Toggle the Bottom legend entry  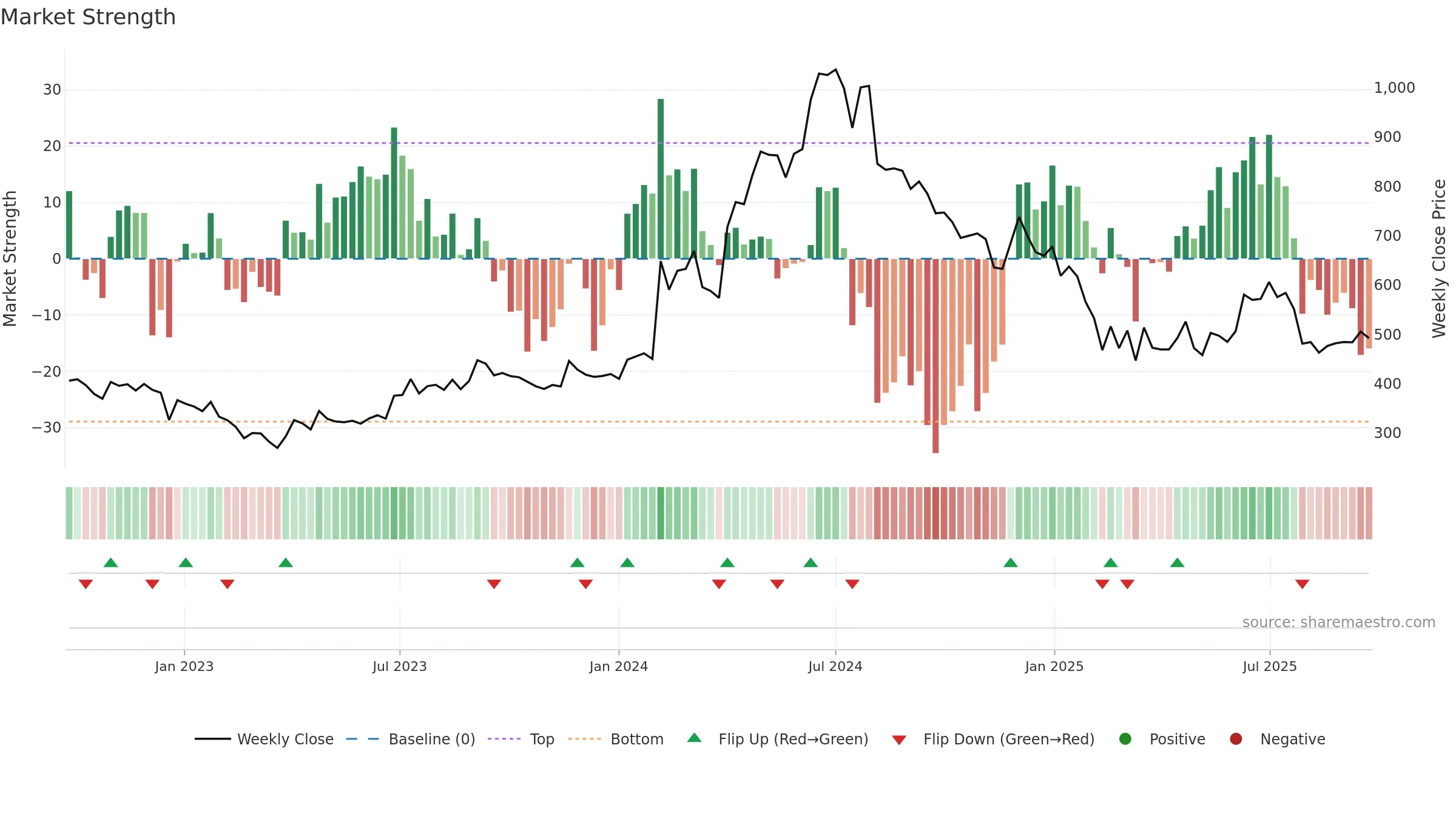[x=616, y=739]
